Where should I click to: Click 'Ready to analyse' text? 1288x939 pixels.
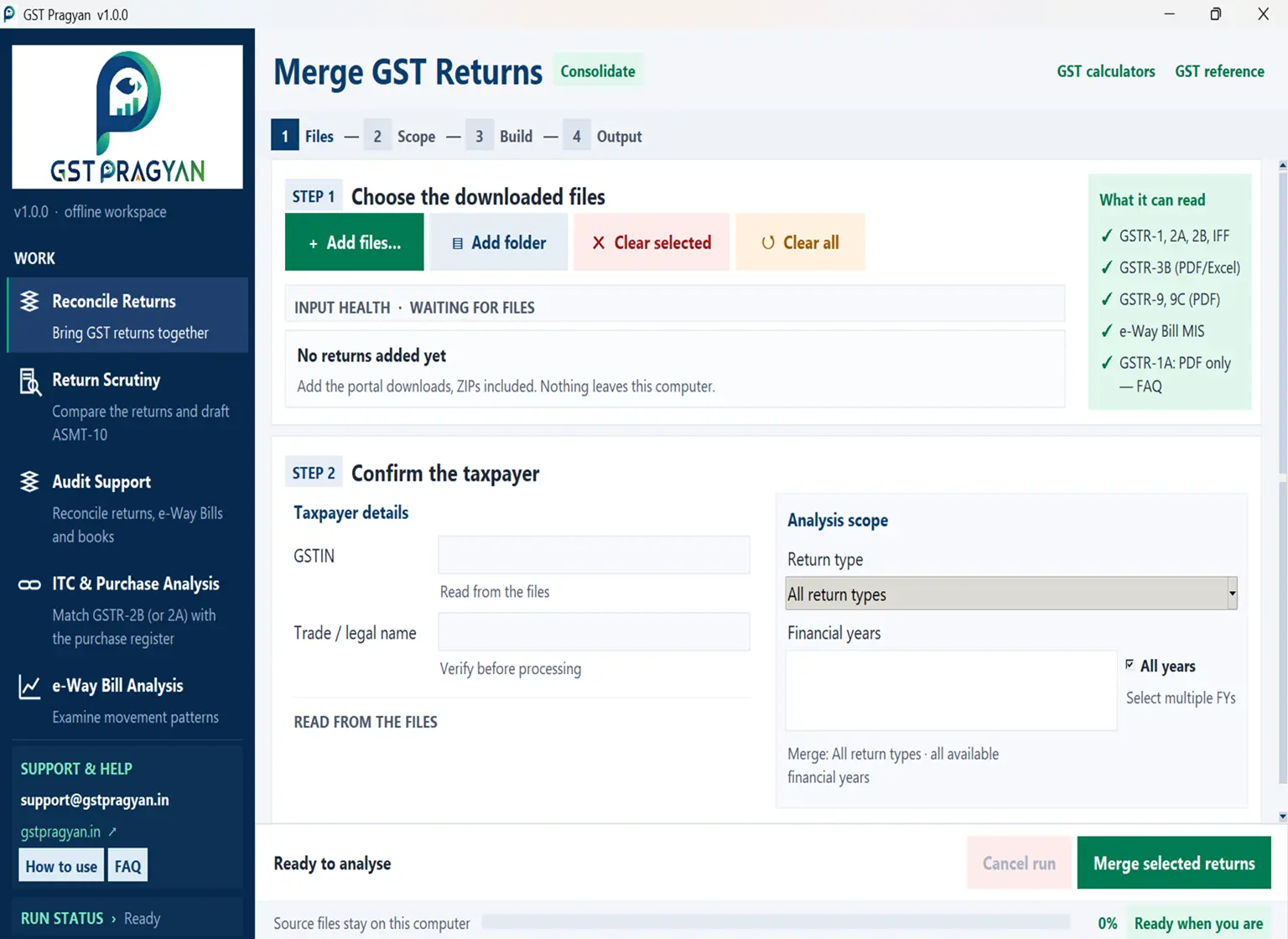tap(332, 864)
